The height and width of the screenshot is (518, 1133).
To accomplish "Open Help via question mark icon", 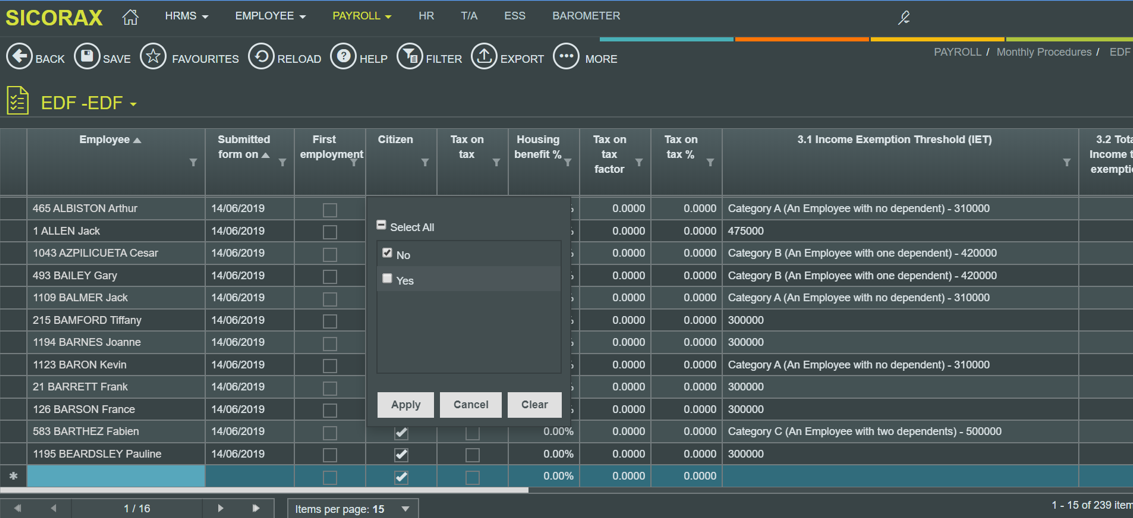I will 343,57.
